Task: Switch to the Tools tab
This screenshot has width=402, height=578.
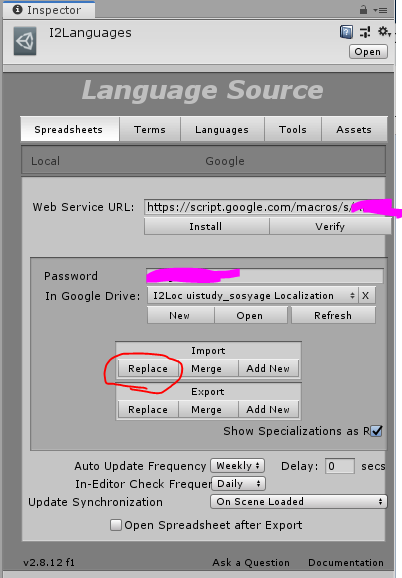Action: point(293,129)
